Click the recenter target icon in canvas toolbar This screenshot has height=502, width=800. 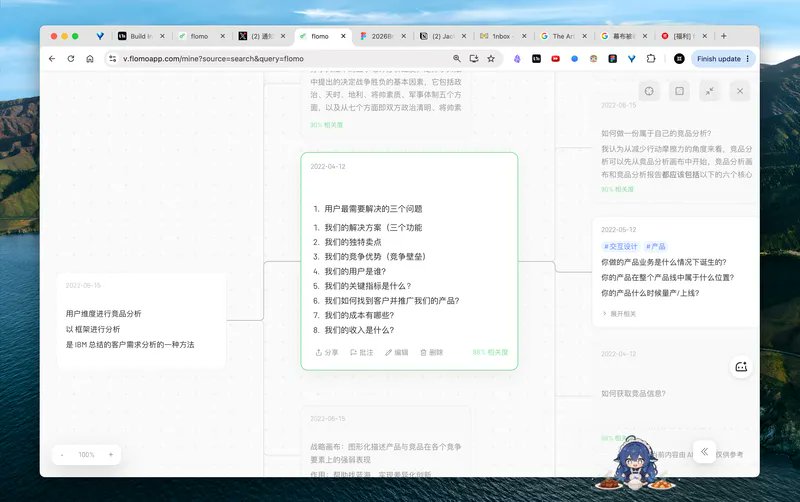[649, 91]
